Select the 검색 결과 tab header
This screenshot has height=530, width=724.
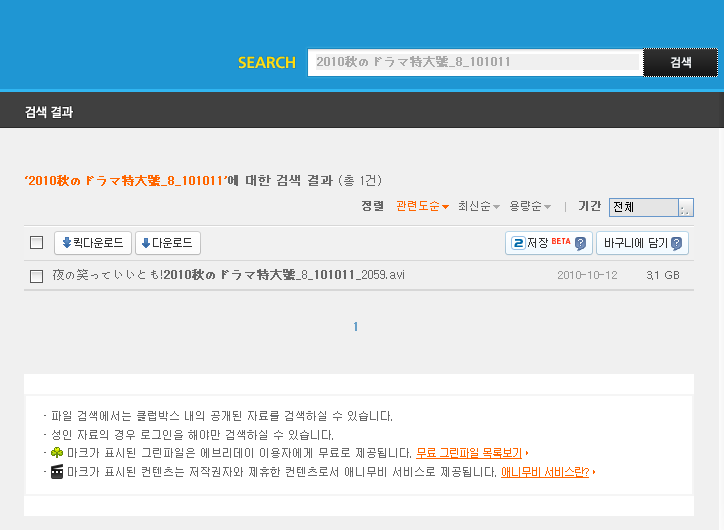[x=49, y=112]
